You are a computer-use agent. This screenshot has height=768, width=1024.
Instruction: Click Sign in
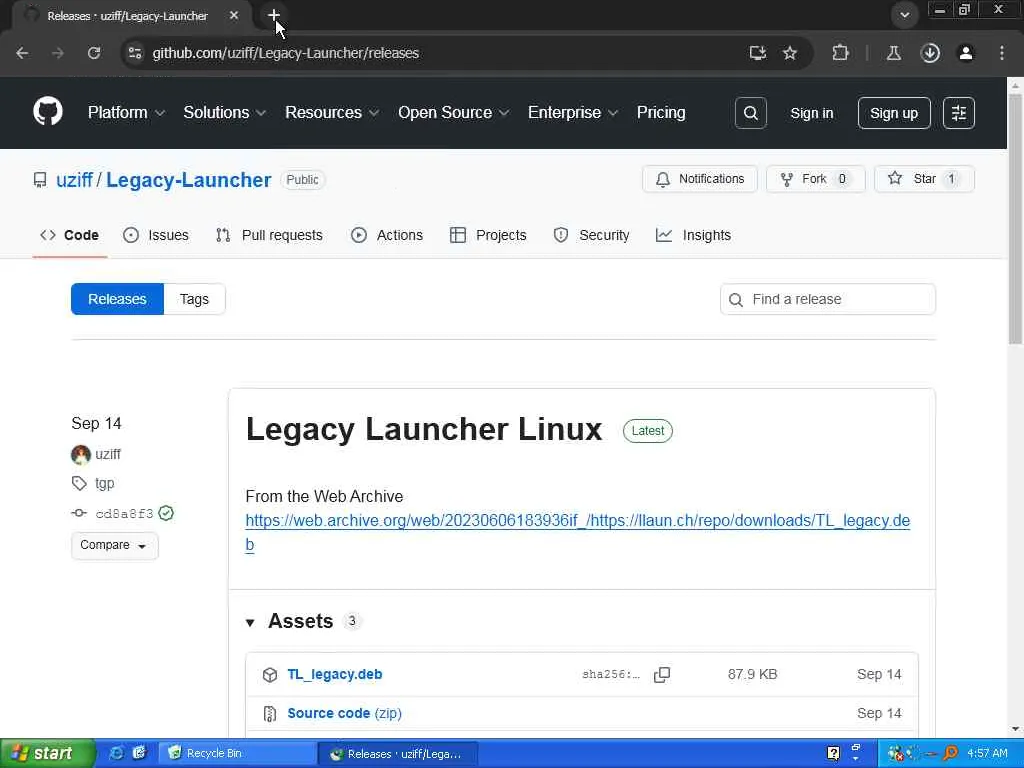[x=812, y=113]
